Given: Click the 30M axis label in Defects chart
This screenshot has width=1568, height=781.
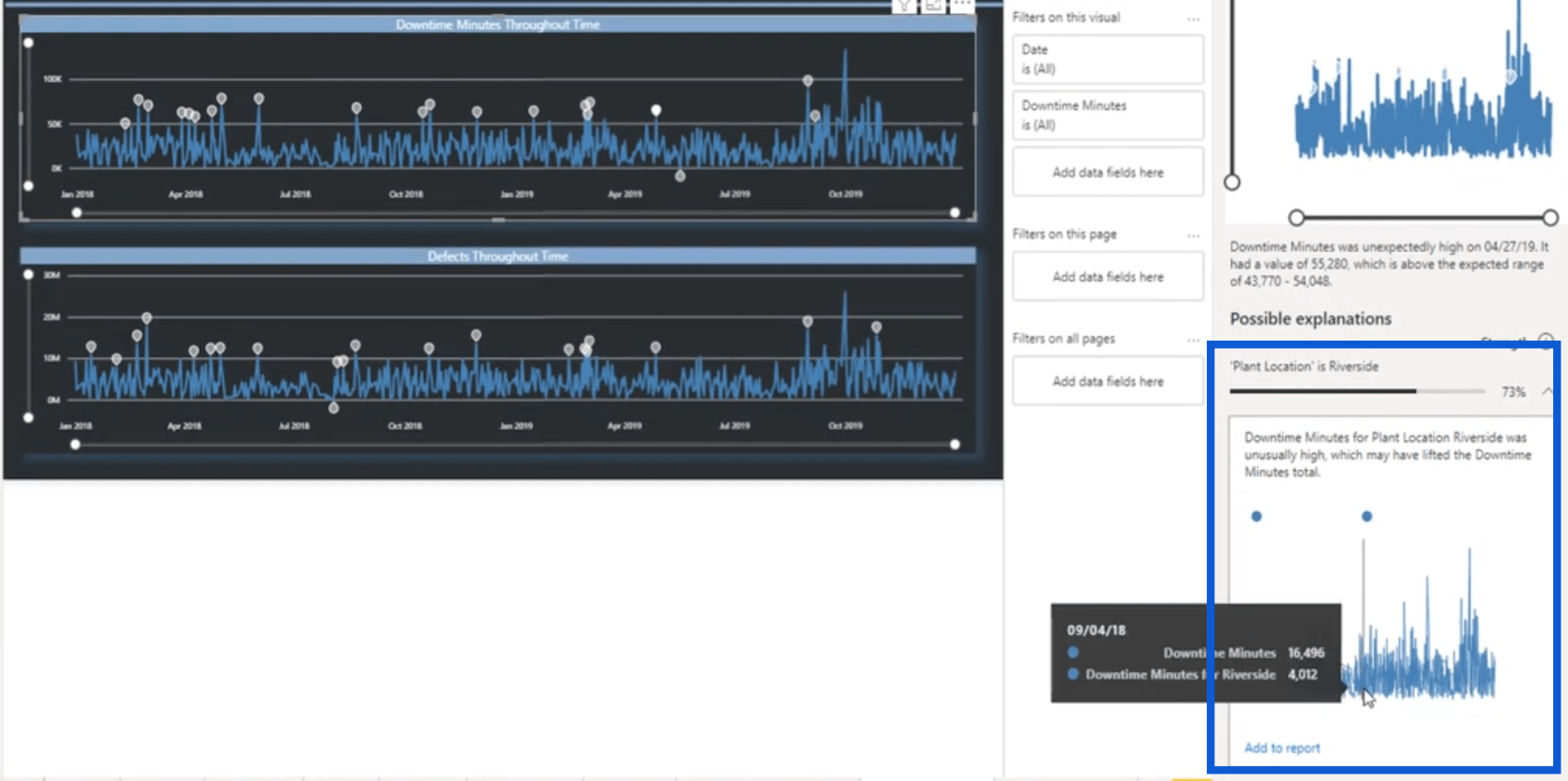Looking at the screenshot, I should 52,275.
